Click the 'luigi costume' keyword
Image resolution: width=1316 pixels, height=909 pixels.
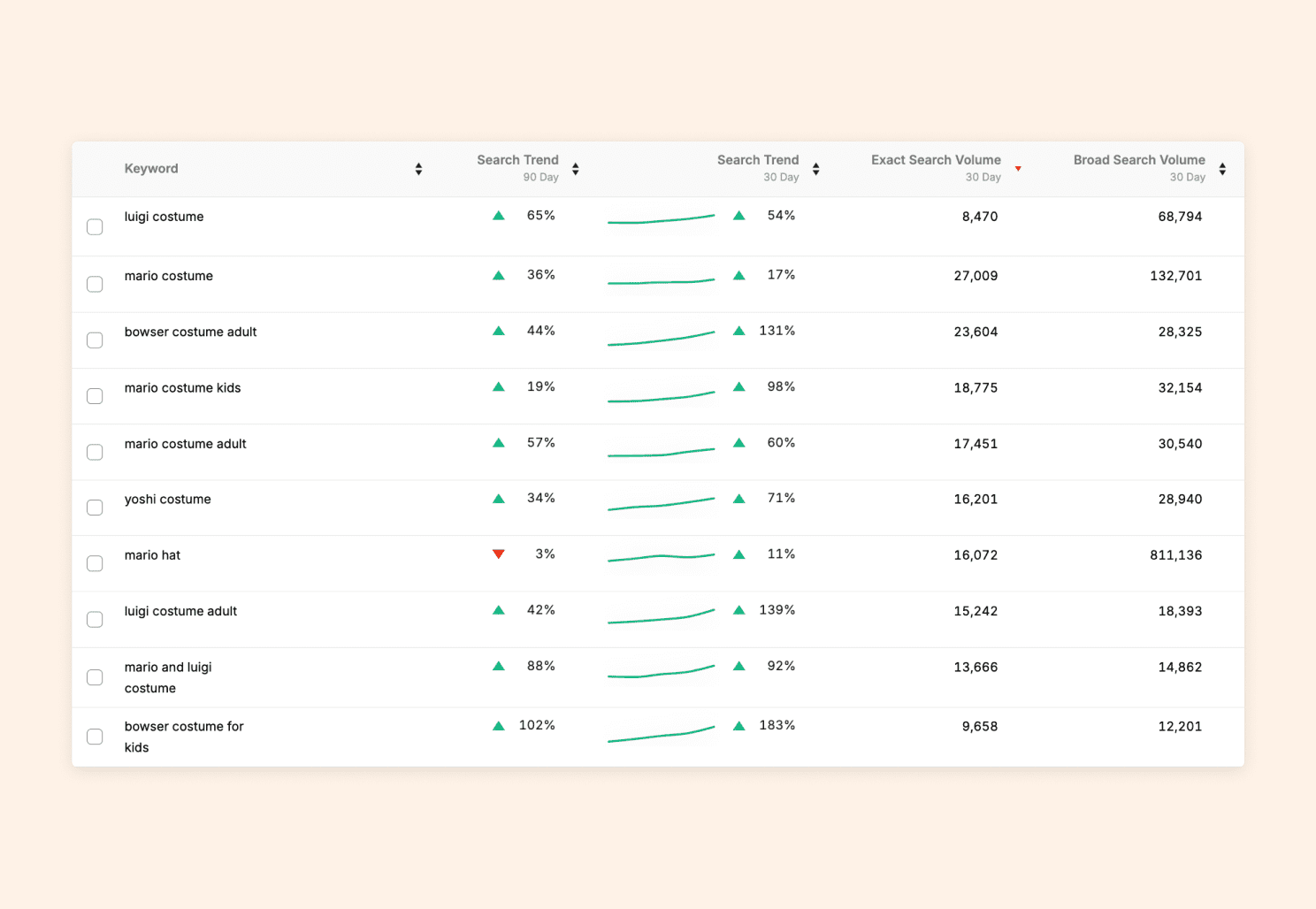point(164,217)
